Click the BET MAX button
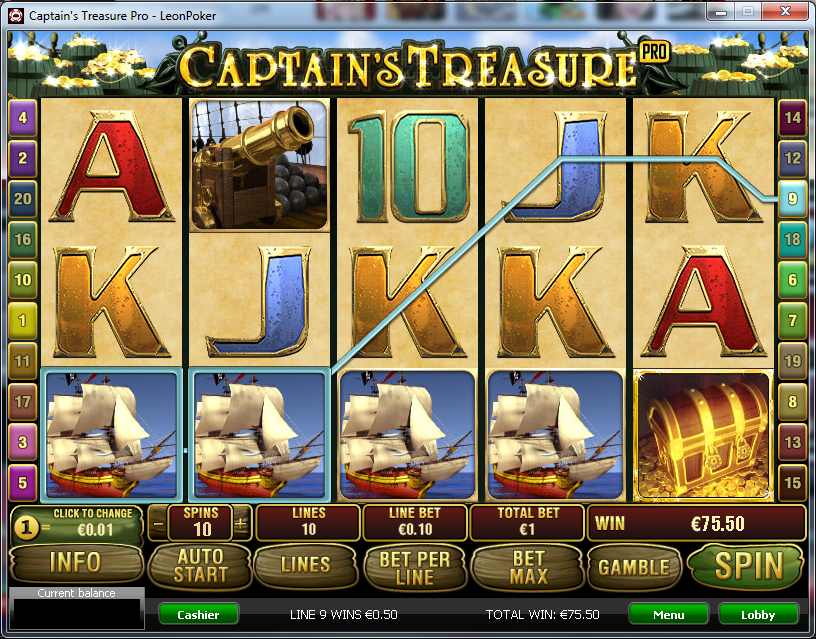816x639 pixels. click(528, 567)
